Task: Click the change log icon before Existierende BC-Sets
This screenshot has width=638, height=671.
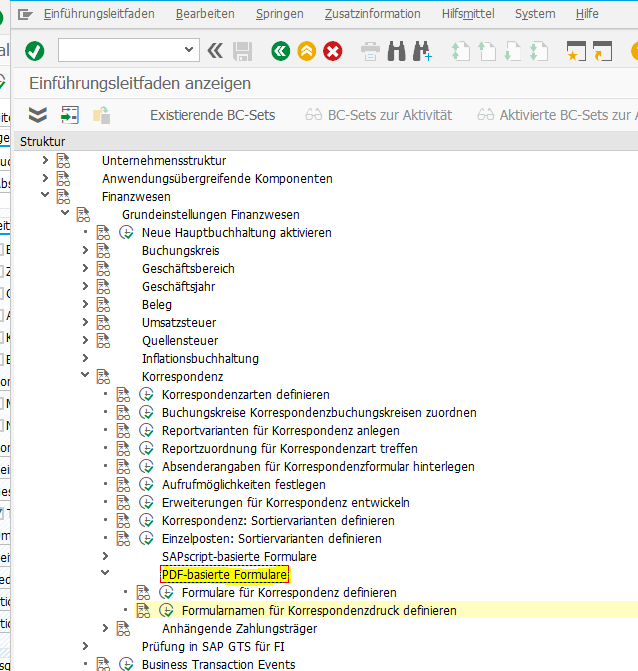Action: 101,115
